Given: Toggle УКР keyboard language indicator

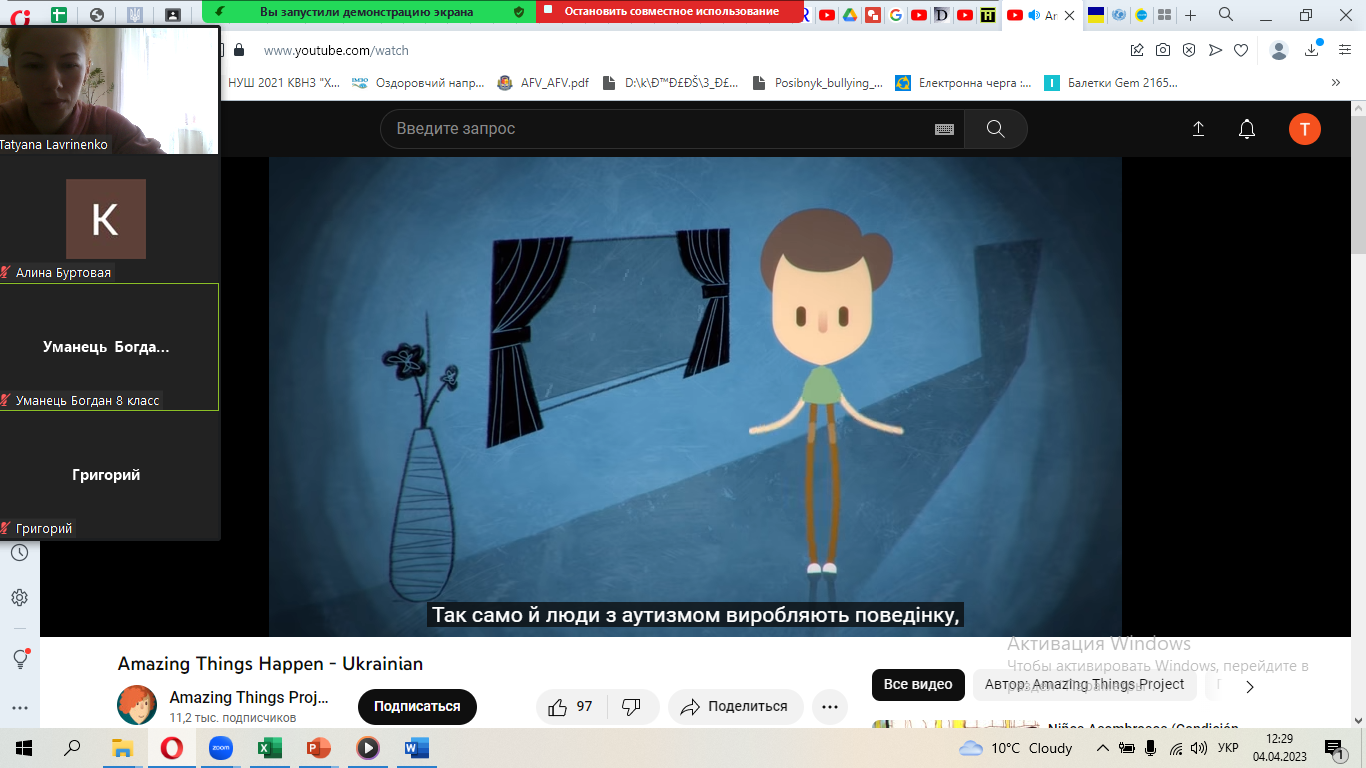Looking at the screenshot, I should tap(1228, 748).
